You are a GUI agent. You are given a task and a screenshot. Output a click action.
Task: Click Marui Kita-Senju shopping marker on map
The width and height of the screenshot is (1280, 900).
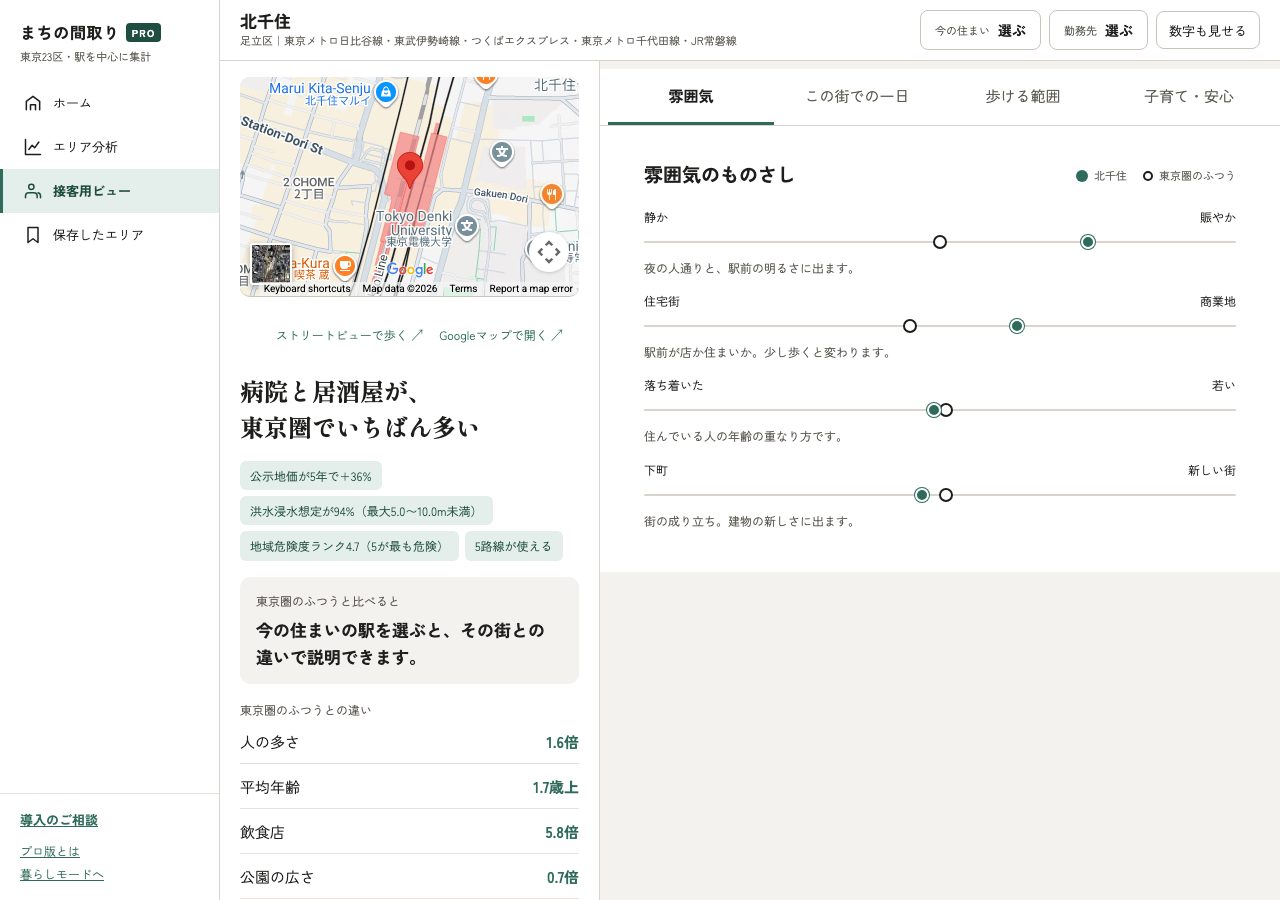tap(386, 93)
